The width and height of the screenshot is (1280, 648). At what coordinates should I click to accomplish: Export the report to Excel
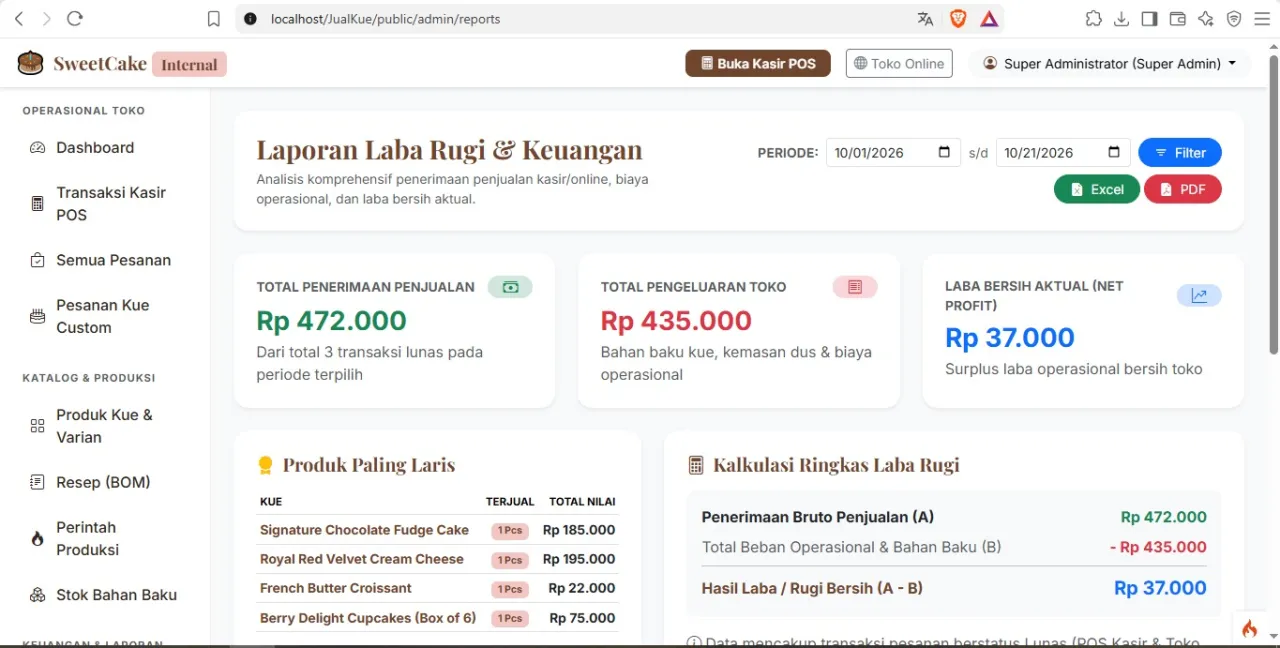tap(1097, 189)
